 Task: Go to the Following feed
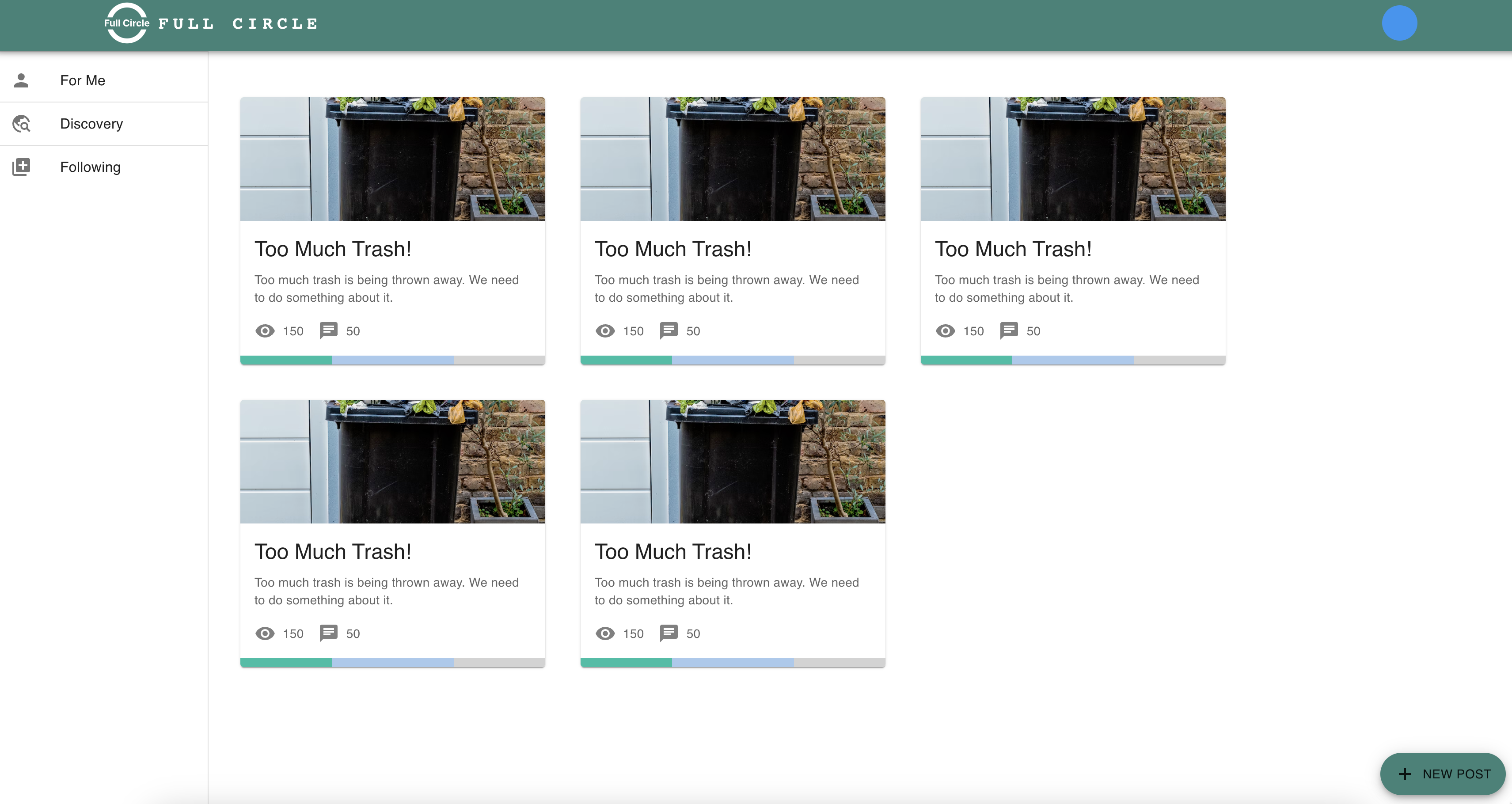pos(91,167)
